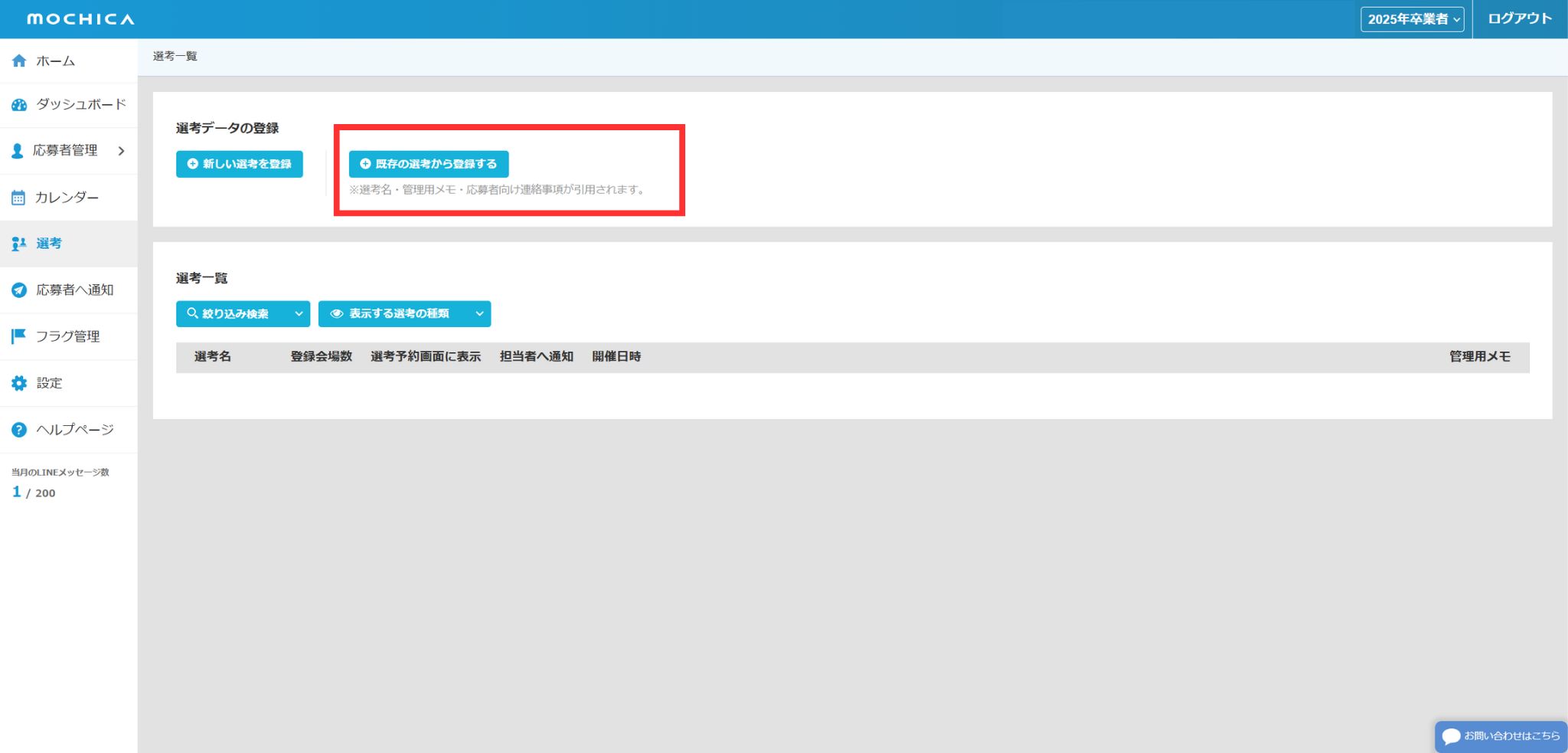The width and height of the screenshot is (1568, 753).
Task: Click the calendar icon in sidebar
Action: coord(18,198)
